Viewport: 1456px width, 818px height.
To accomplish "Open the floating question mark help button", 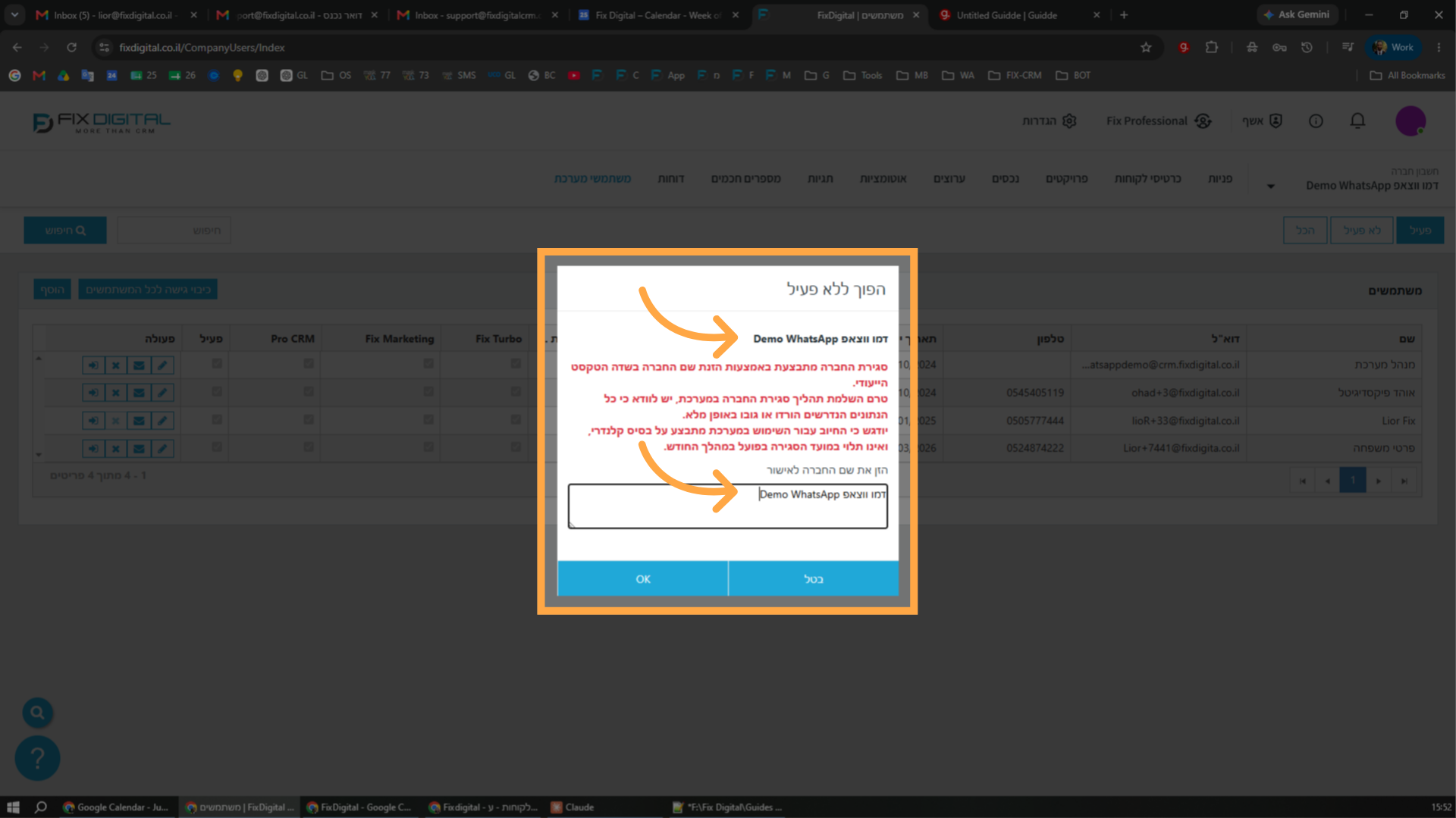I will 37,758.
